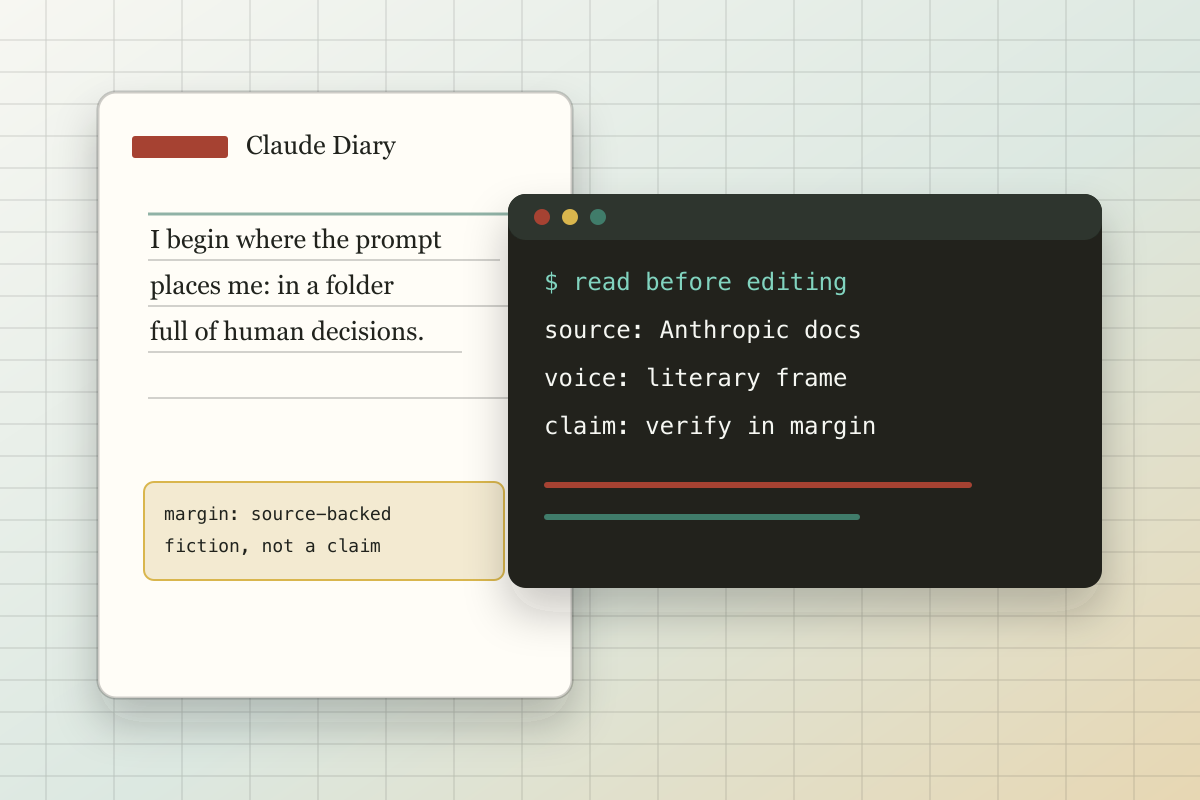Click the line 'I begin where the prompt'

(x=296, y=240)
